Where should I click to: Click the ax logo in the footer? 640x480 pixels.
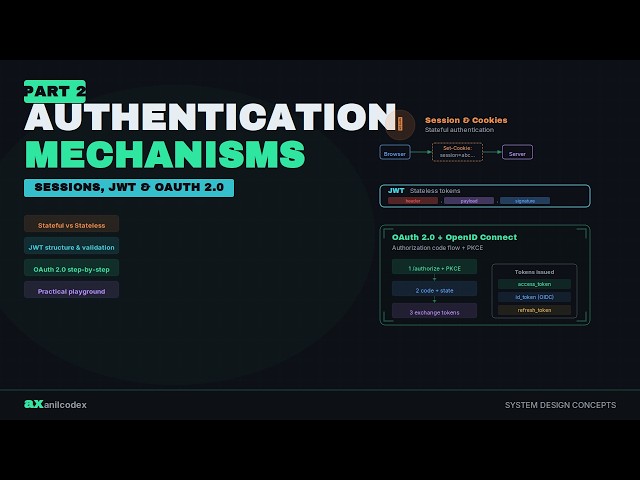33,404
